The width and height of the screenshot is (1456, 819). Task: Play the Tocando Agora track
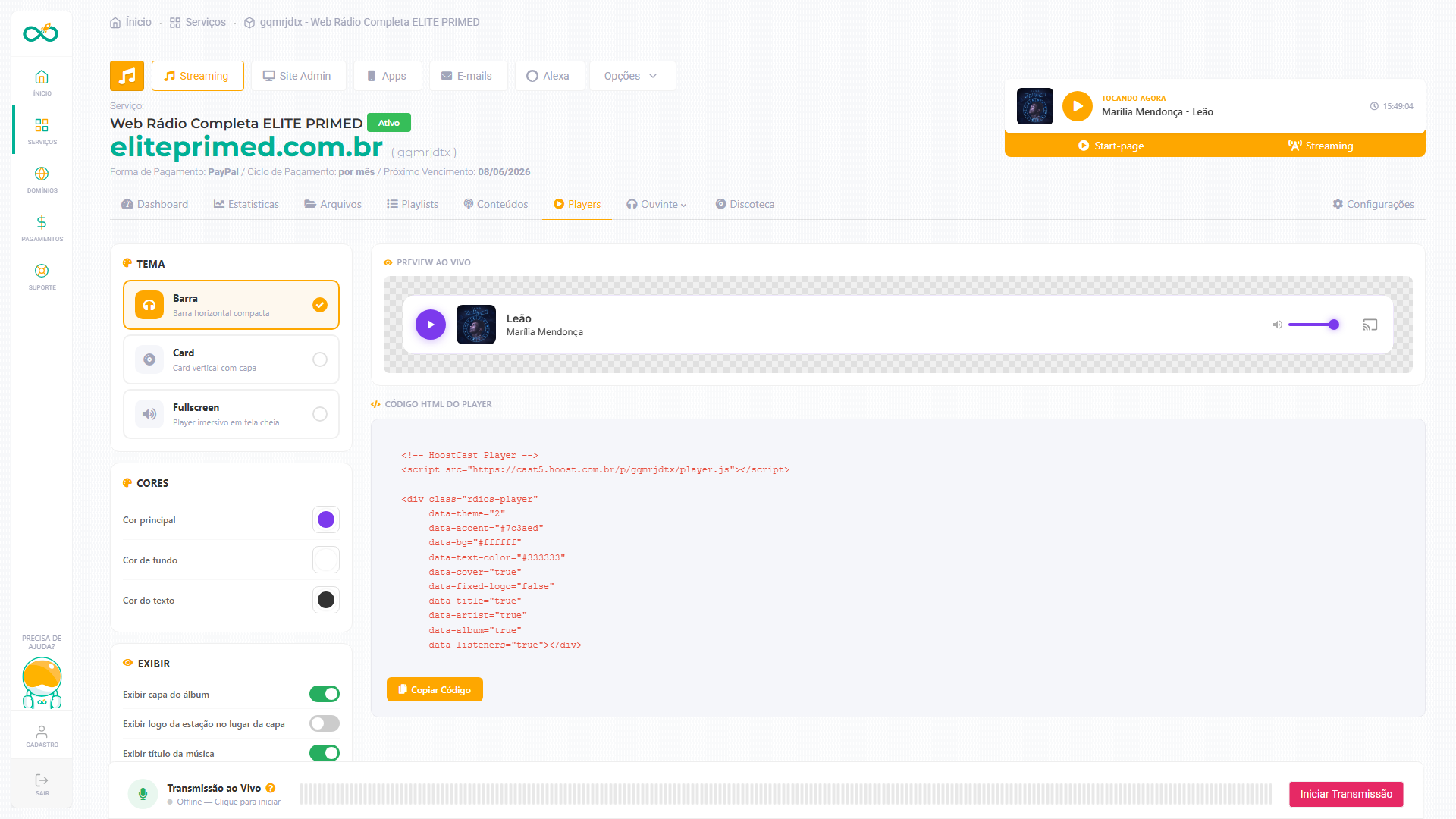pyautogui.click(x=1077, y=106)
